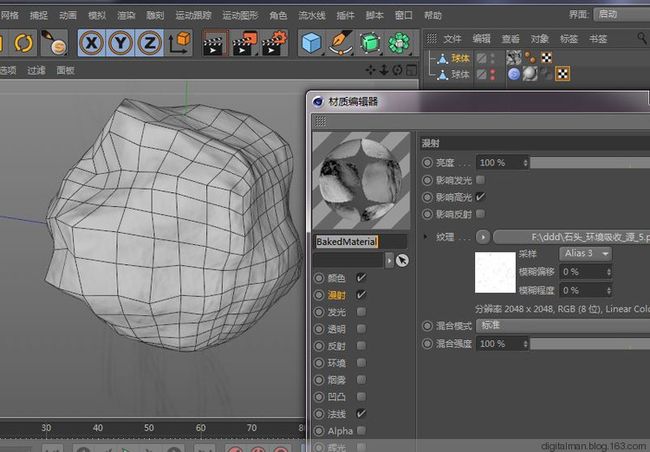The height and width of the screenshot is (452, 650).
Task: Click second 球体 gray sphere material tag
Action: [530, 74]
